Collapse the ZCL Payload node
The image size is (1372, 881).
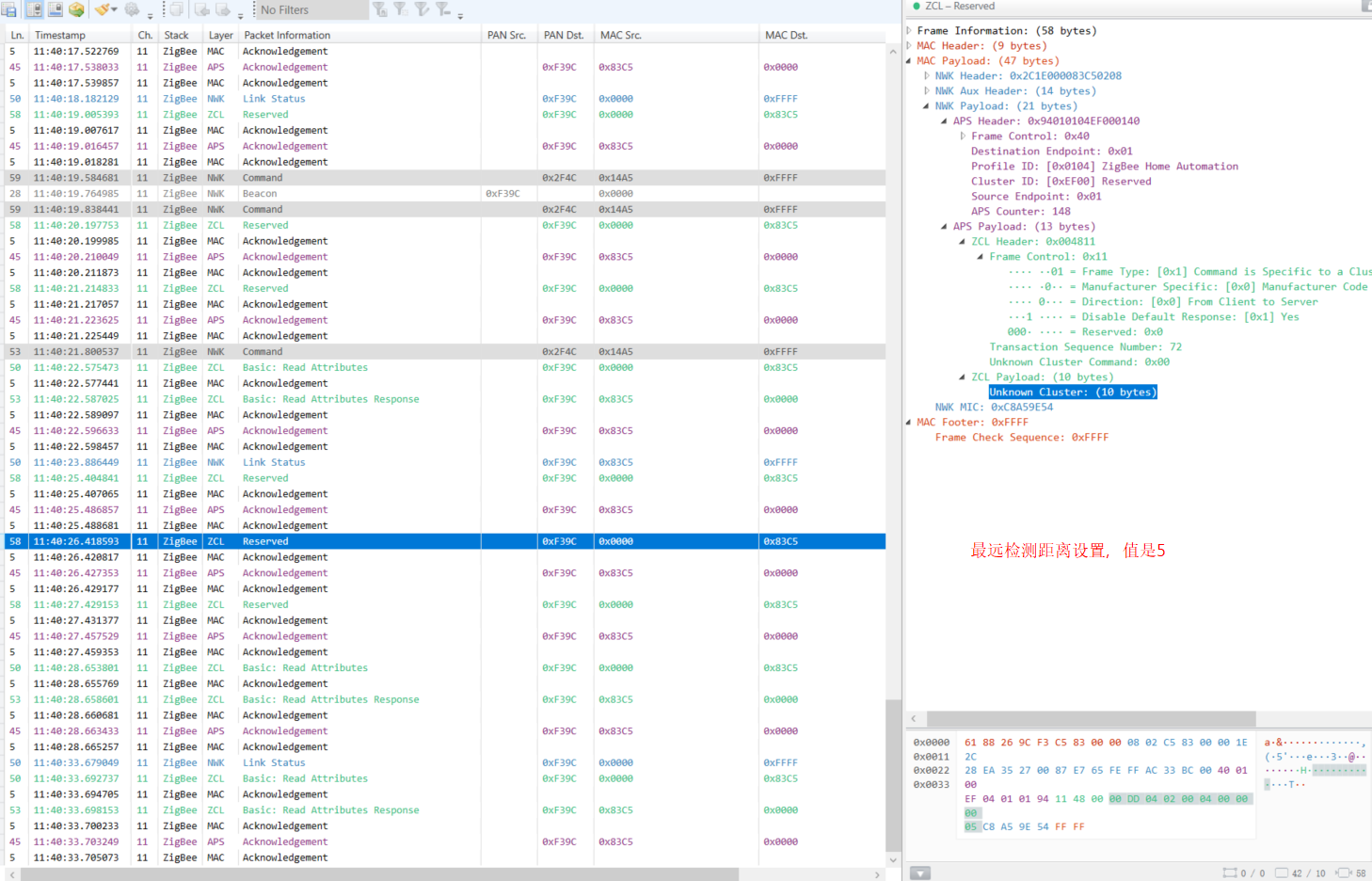coord(963,377)
